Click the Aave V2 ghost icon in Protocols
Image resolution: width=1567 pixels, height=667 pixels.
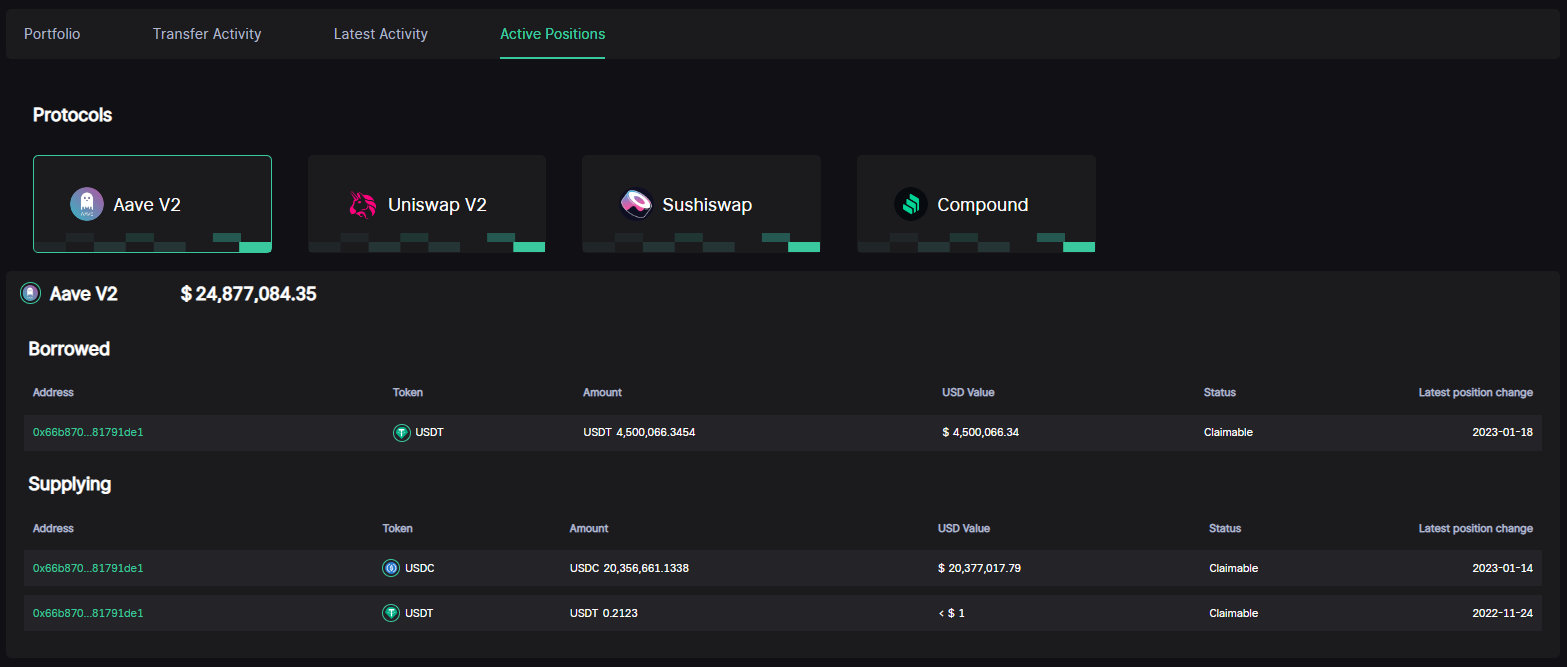point(87,204)
